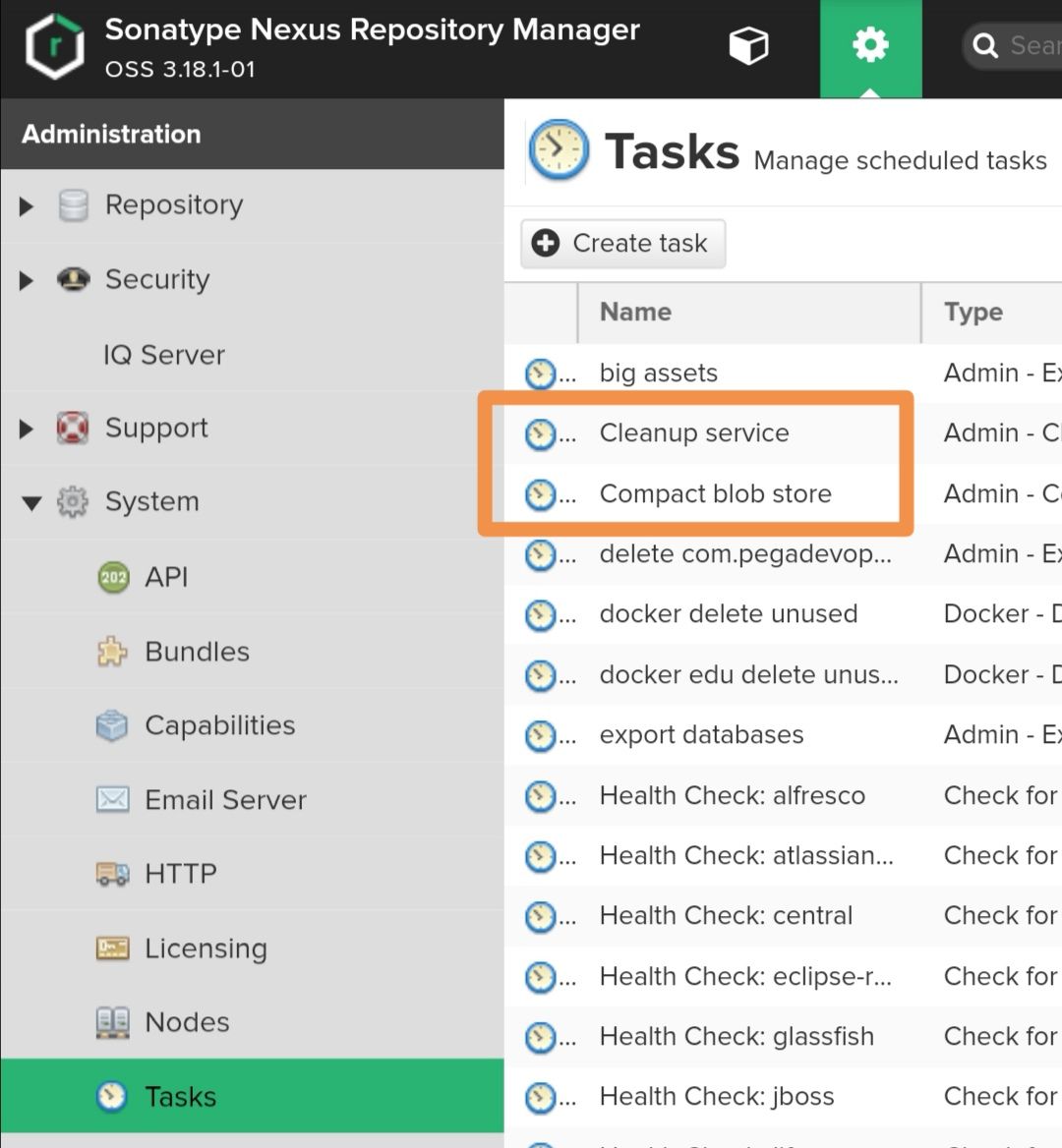Click the Security officer hat icon
Image resolution: width=1062 pixels, height=1148 pixels.
73,280
